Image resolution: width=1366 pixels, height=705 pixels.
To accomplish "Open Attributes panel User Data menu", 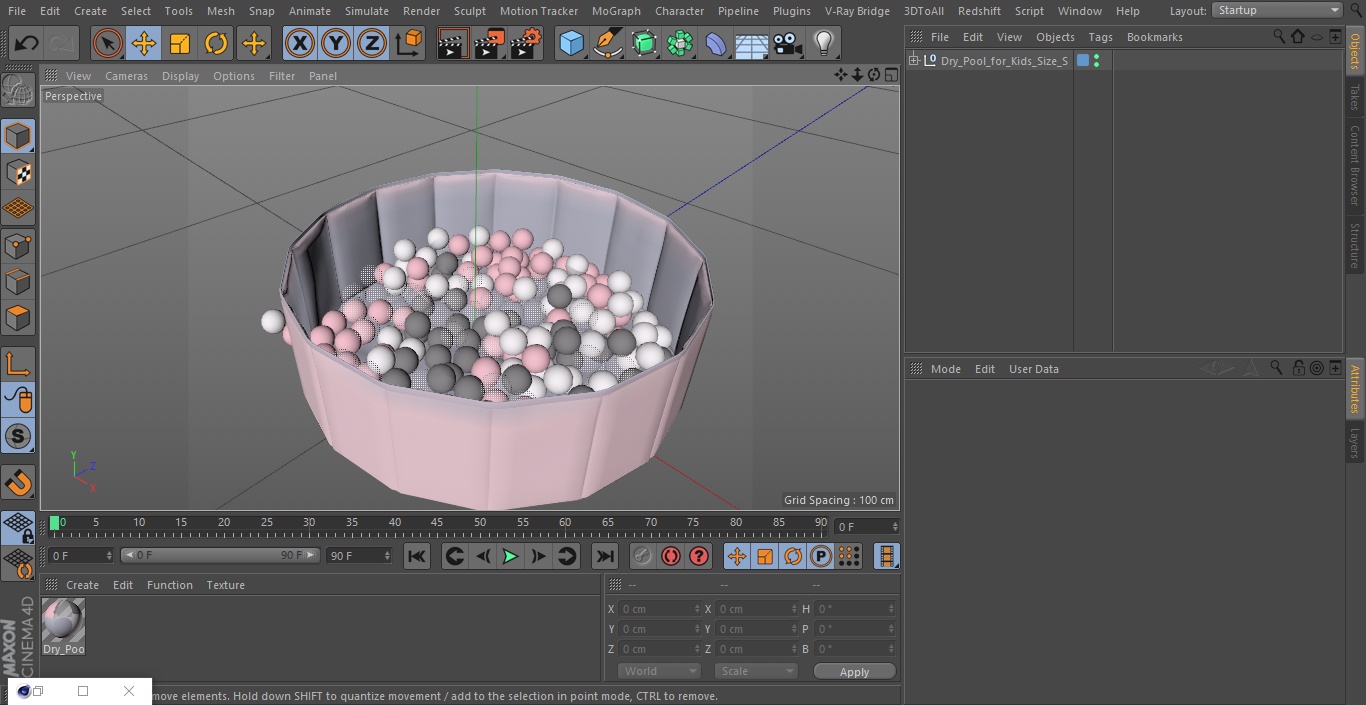I will (x=1033, y=369).
